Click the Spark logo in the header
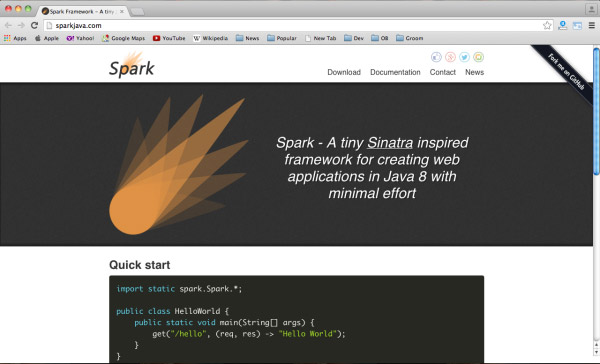The height and width of the screenshot is (364, 600). point(132,65)
